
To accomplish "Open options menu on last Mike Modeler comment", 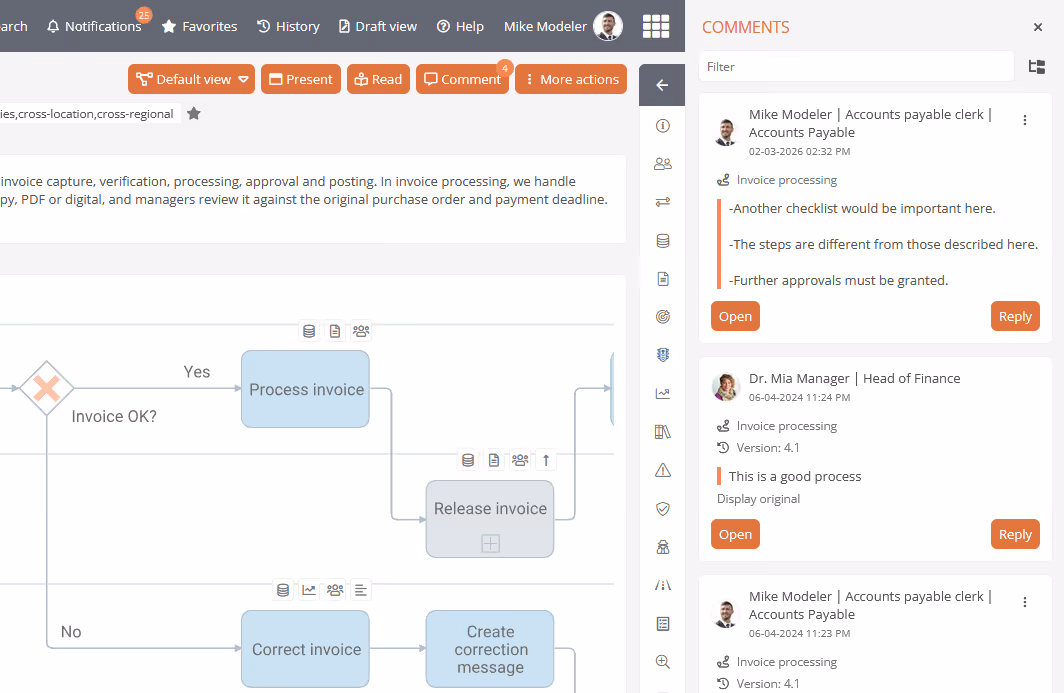I will (1025, 602).
